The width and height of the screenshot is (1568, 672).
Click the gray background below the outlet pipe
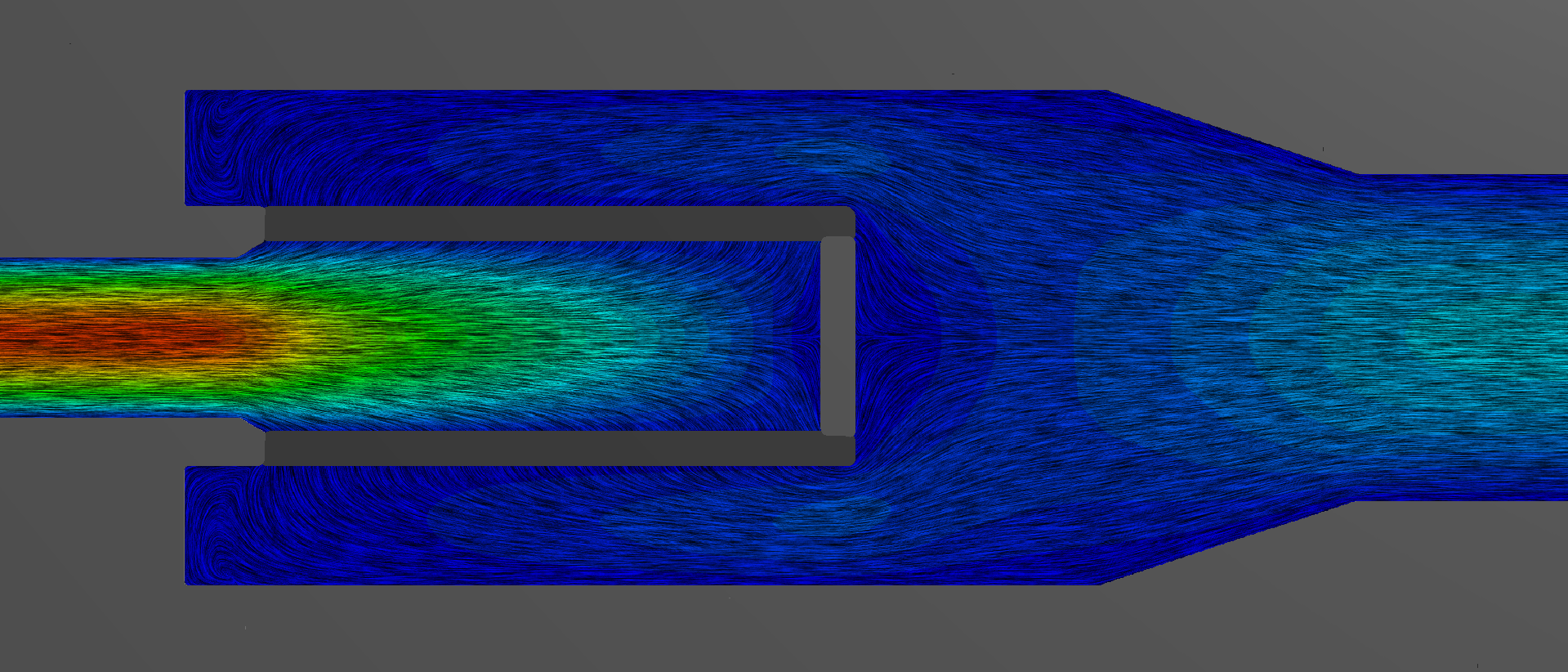tap(1454, 589)
